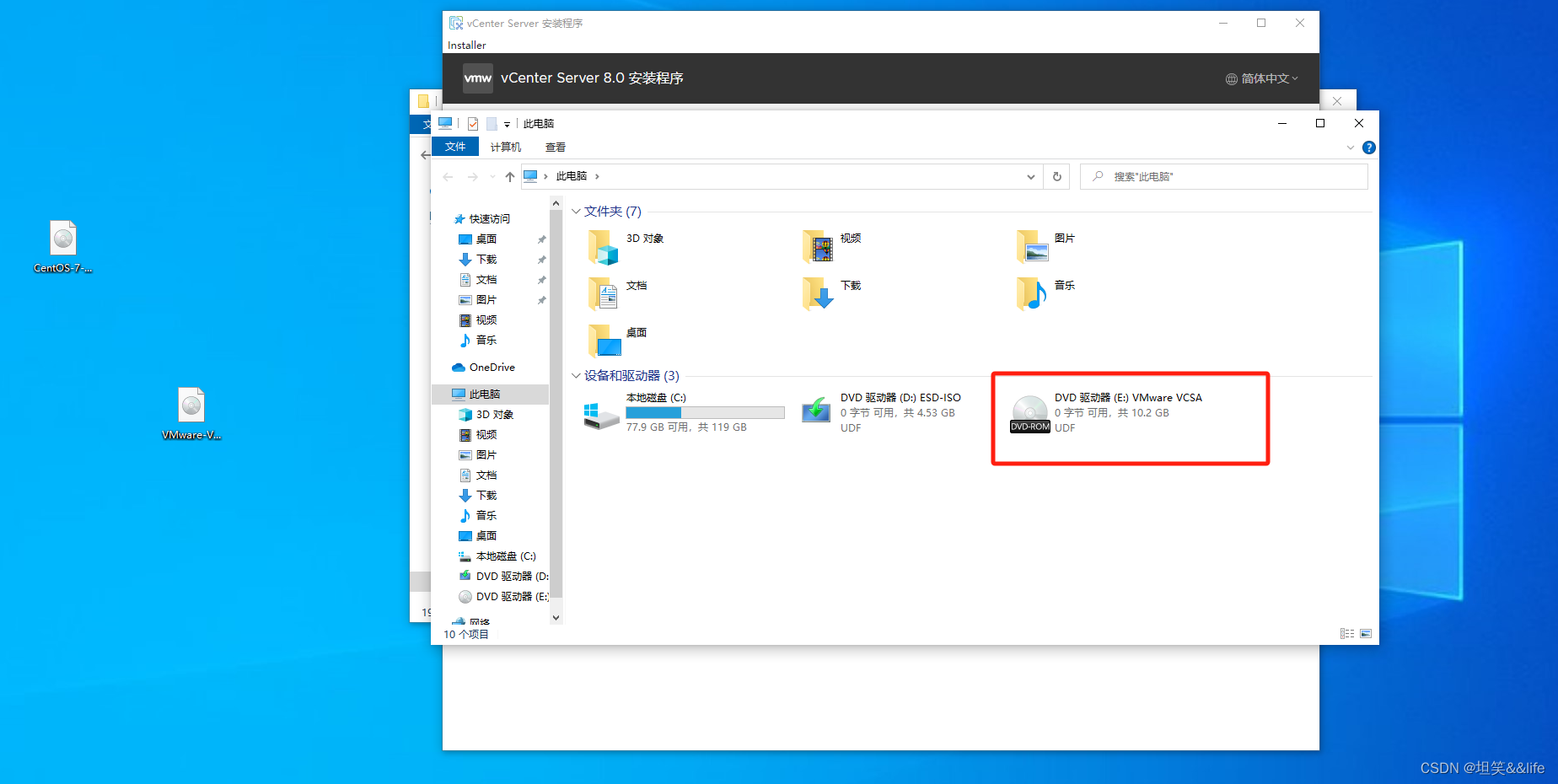Open the 查看 ribbon tab
The width and height of the screenshot is (1558, 784).
556,147
